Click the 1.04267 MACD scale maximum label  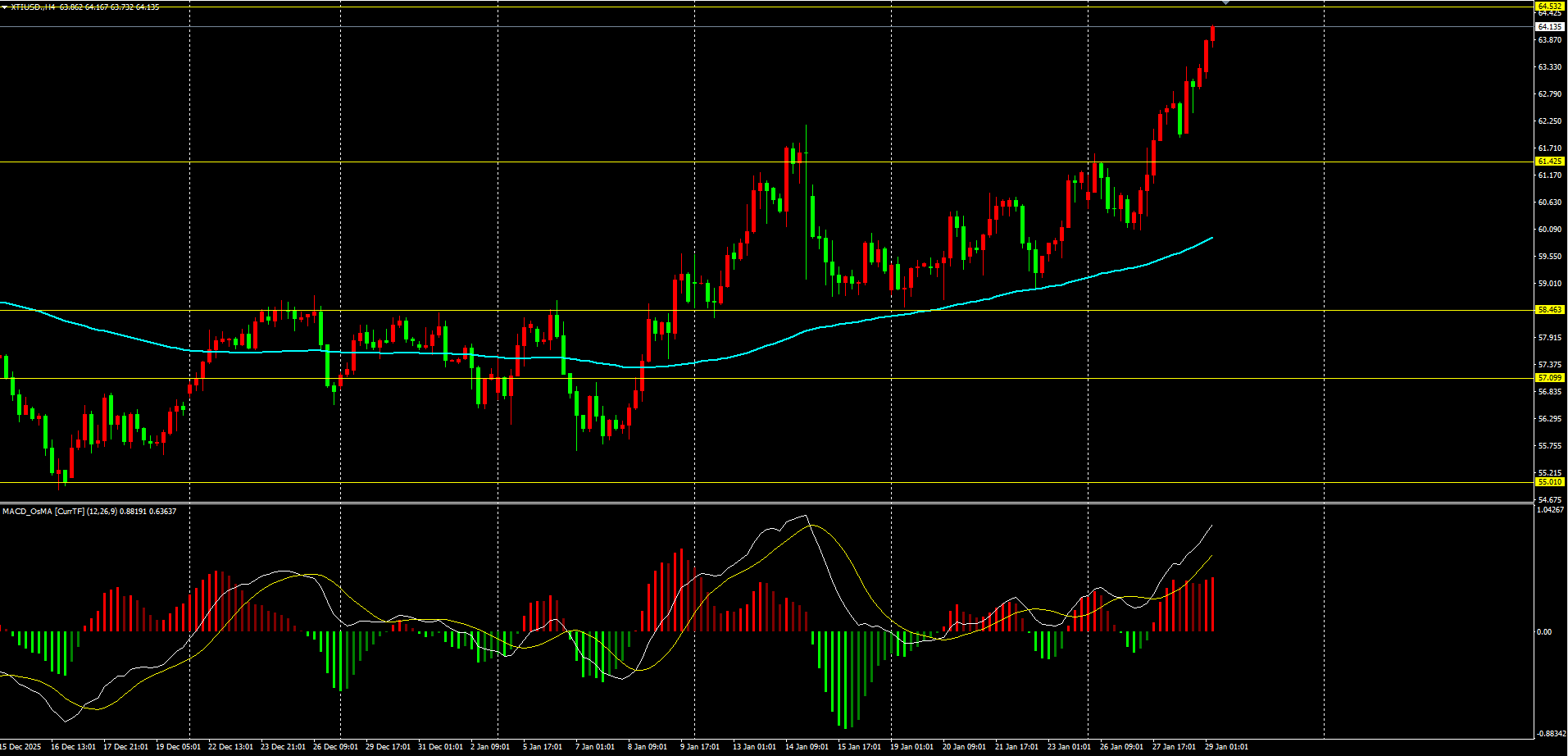click(x=1549, y=510)
